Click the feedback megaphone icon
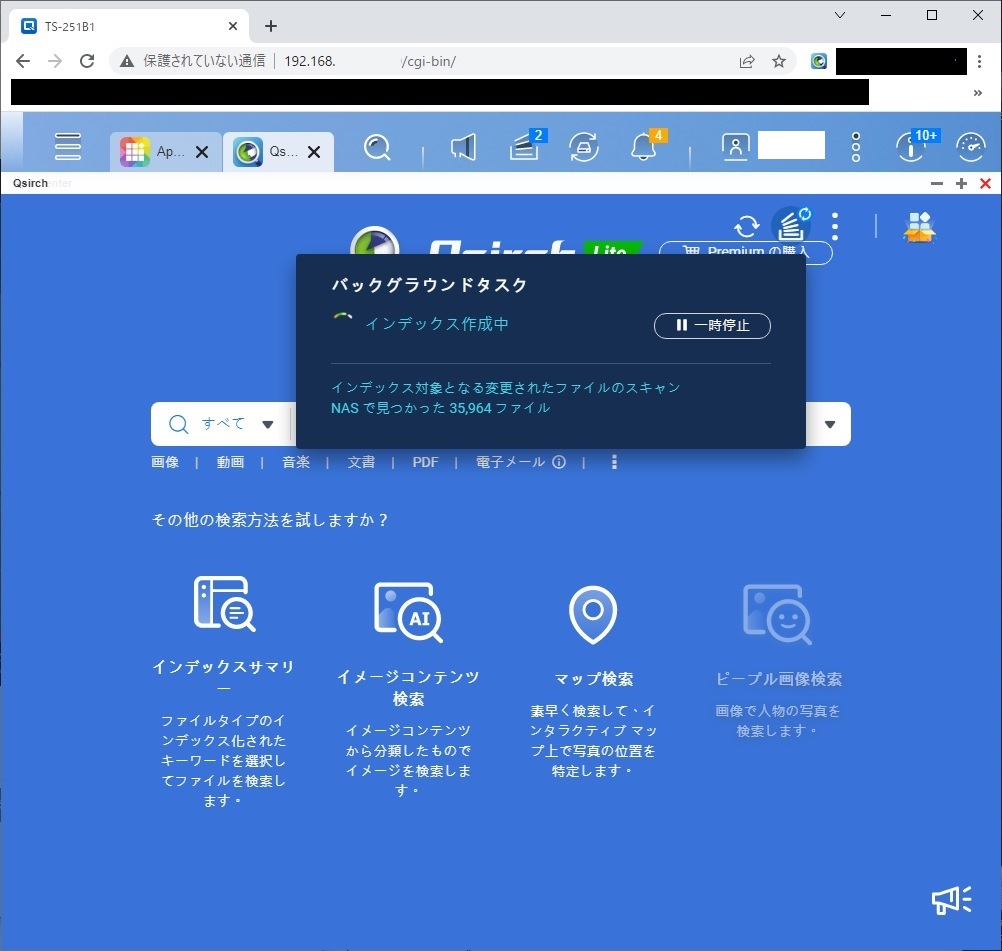The height and width of the screenshot is (951, 1002). [952, 900]
